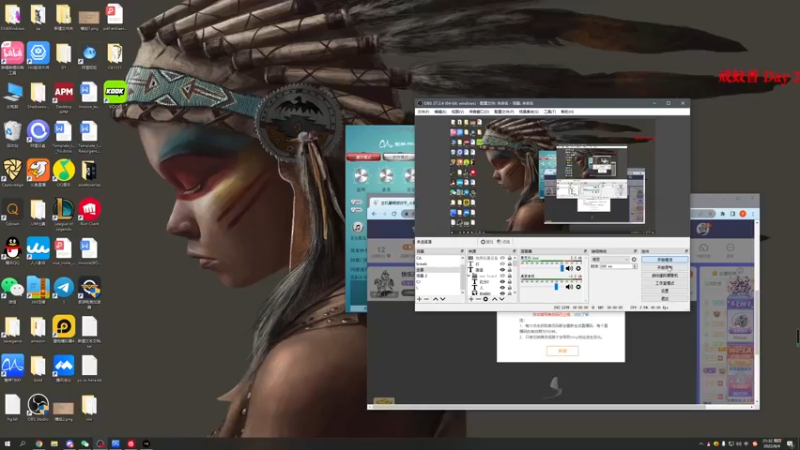
Task: Click Start Streaming (开始推流) in OBS controls
Action: [664, 260]
